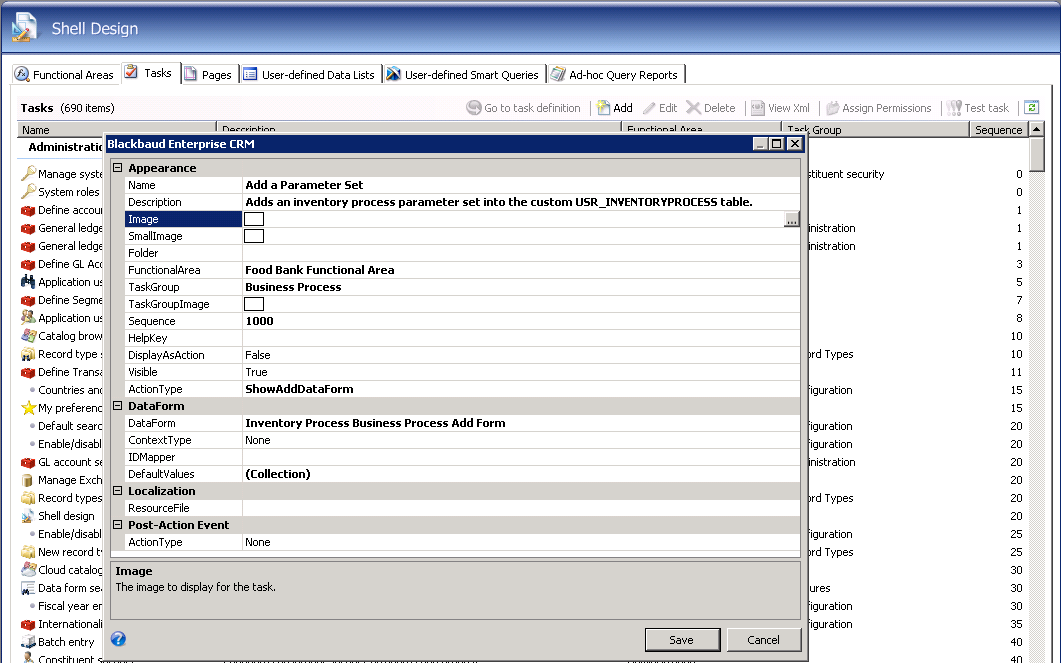
Task: Click the TaskGroupImage swatch box
Action: coord(254,304)
